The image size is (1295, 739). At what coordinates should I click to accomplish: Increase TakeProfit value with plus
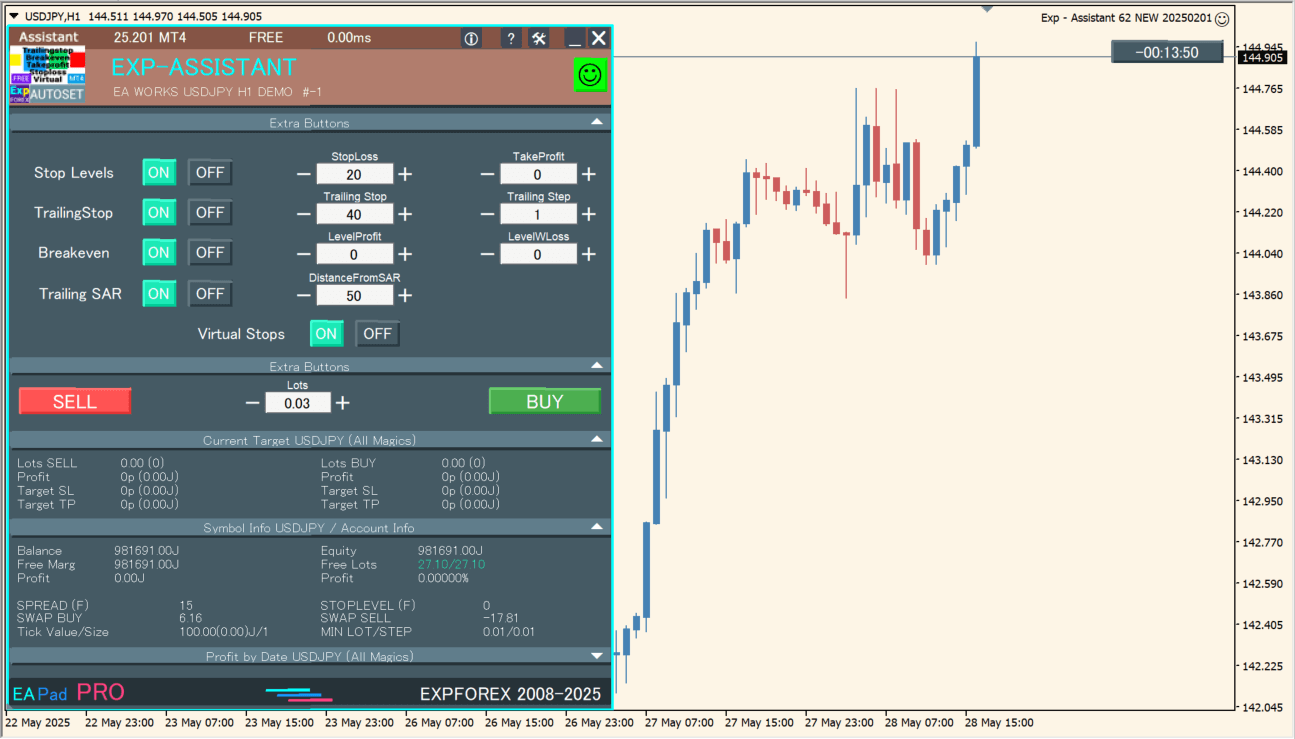click(x=589, y=174)
